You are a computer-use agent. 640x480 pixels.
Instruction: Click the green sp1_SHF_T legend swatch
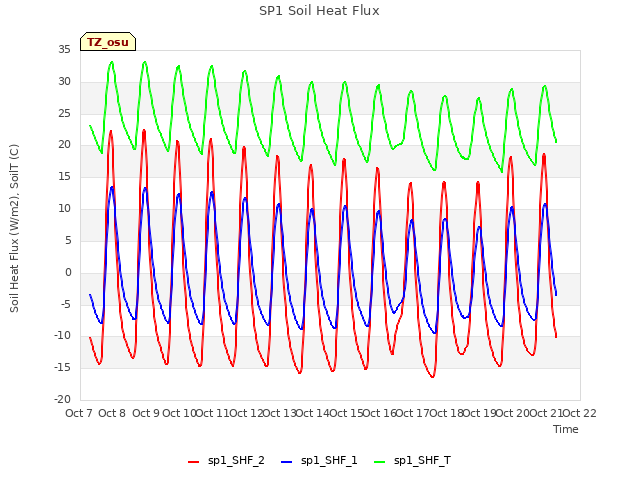point(380,462)
